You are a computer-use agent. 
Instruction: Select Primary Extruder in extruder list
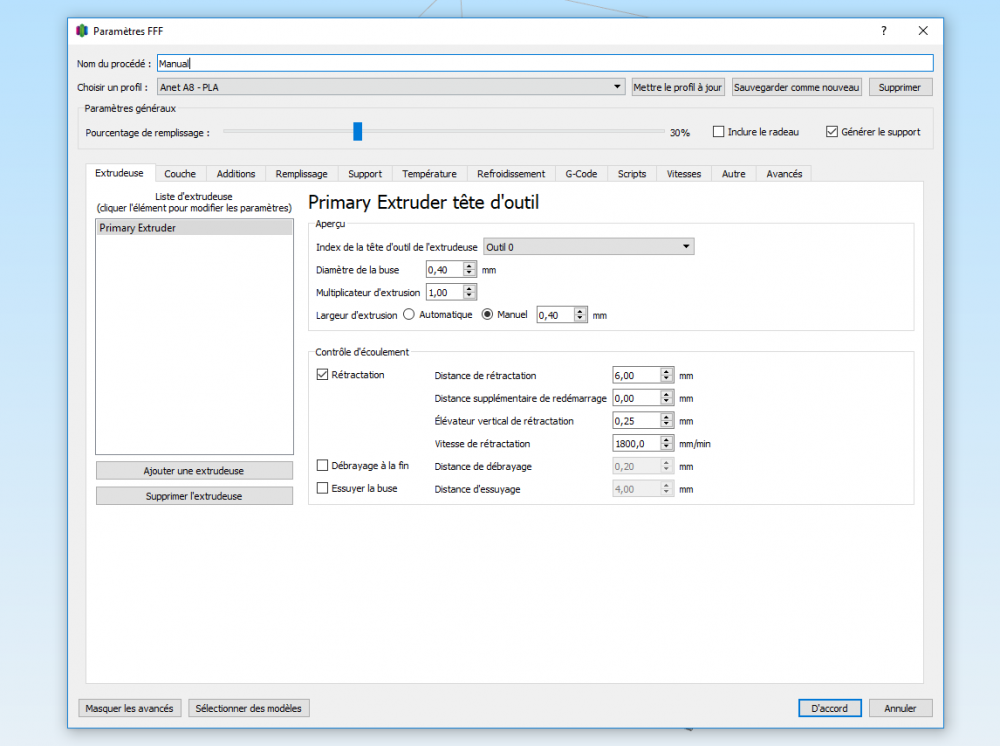(195, 228)
